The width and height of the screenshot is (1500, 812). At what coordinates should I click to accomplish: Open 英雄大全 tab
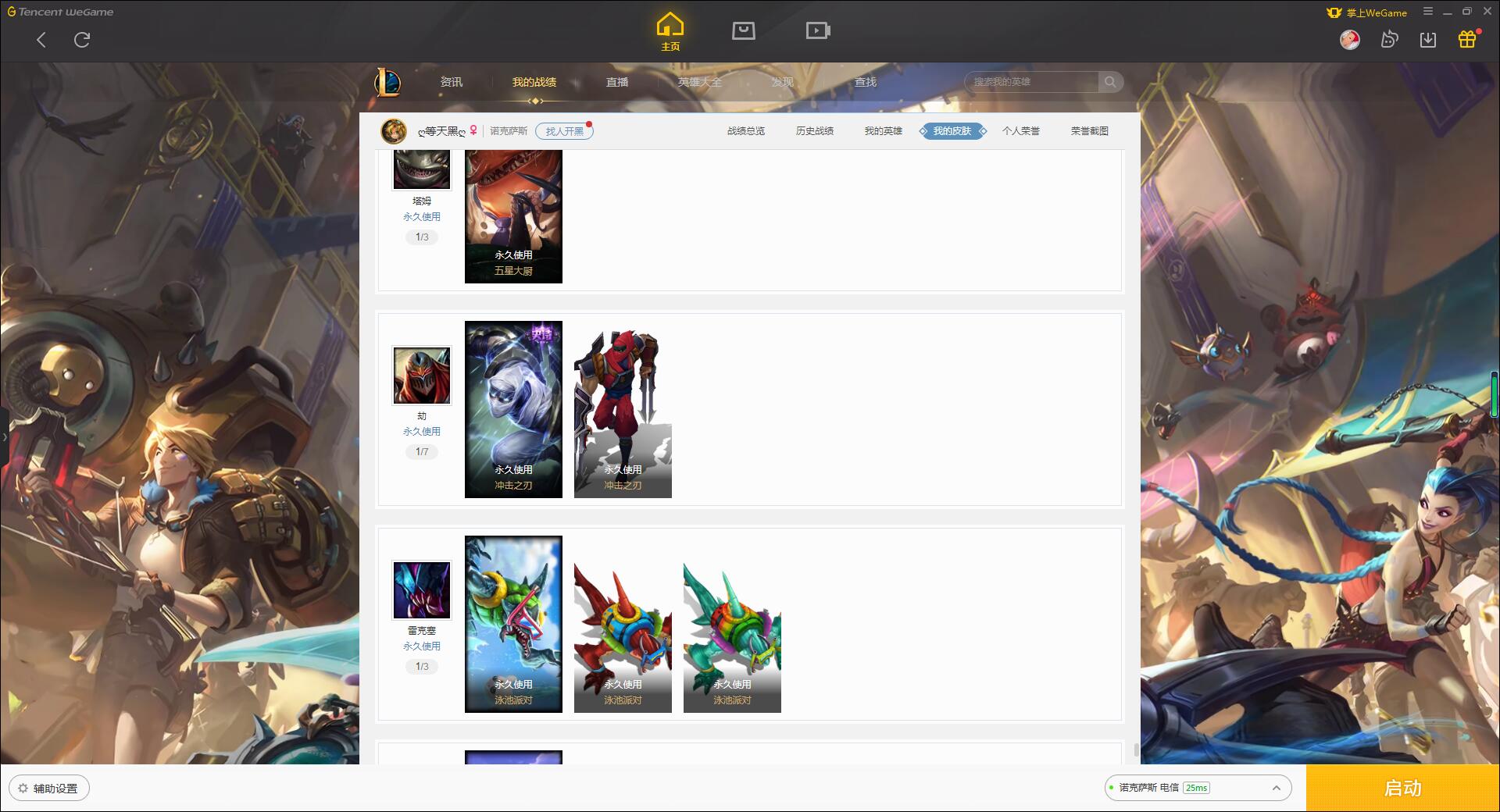coord(700,82)
